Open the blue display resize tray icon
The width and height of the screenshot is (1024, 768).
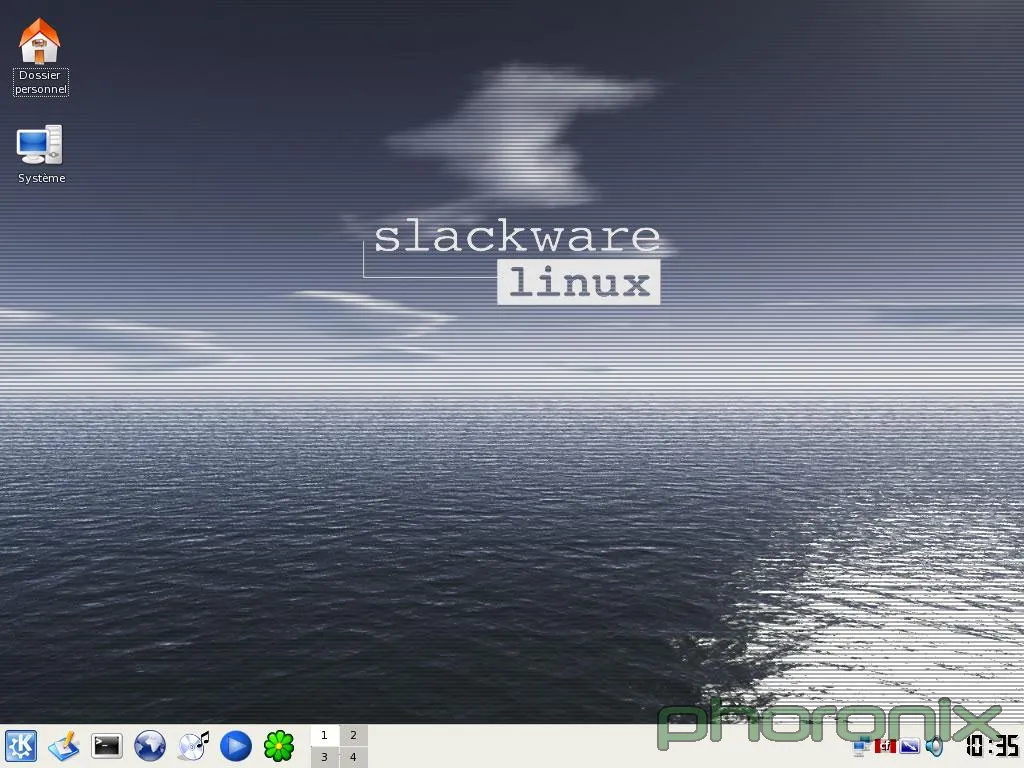point(910,746)
